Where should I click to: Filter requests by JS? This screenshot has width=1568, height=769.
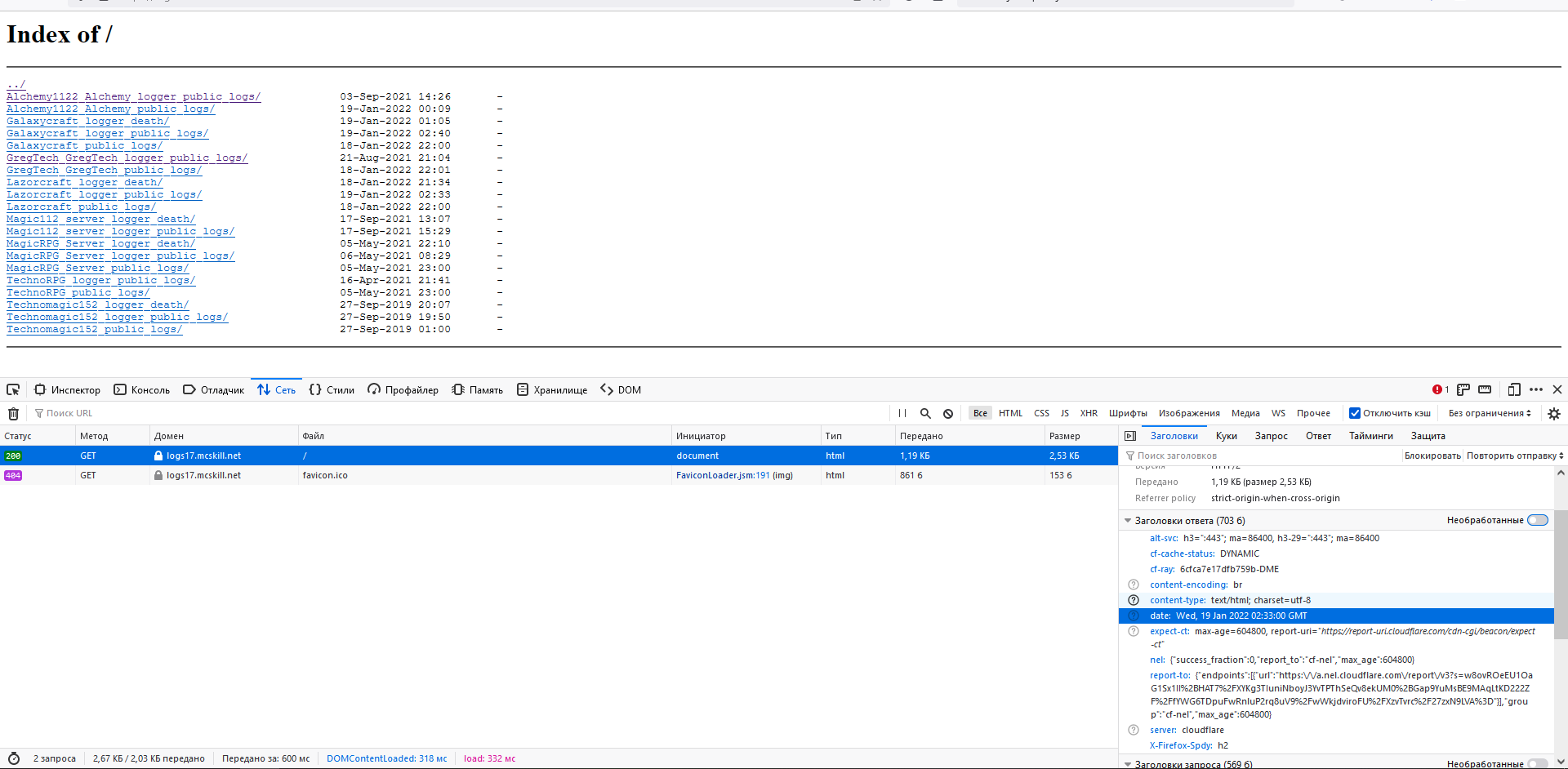point(1064,413)
